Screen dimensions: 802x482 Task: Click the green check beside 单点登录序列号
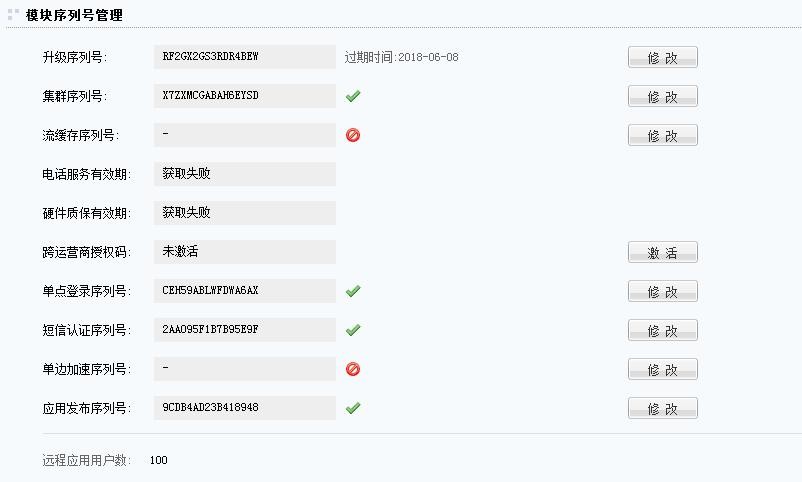(352, 291)
